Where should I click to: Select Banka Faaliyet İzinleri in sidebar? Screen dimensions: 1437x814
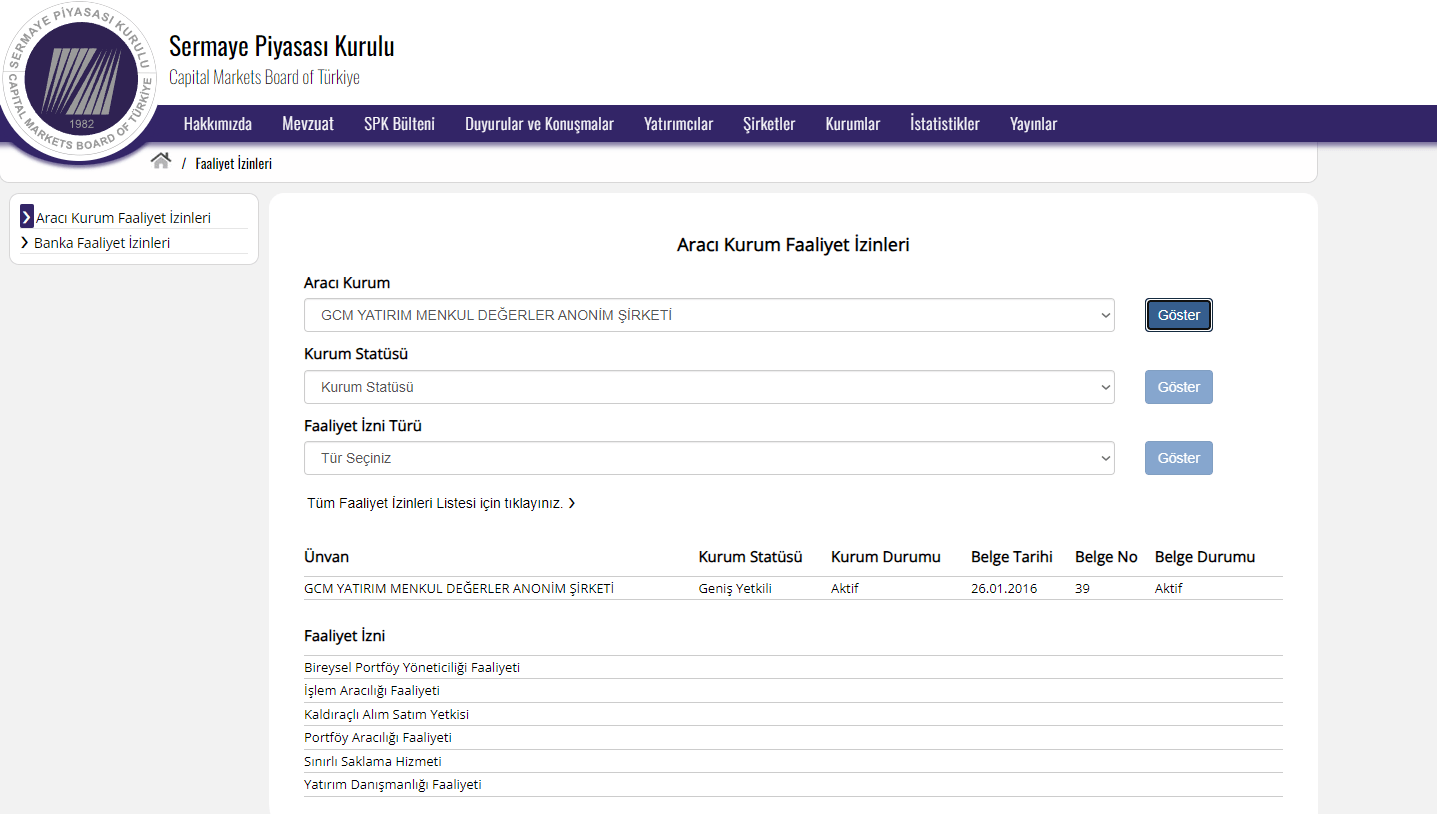click(102, 243)
